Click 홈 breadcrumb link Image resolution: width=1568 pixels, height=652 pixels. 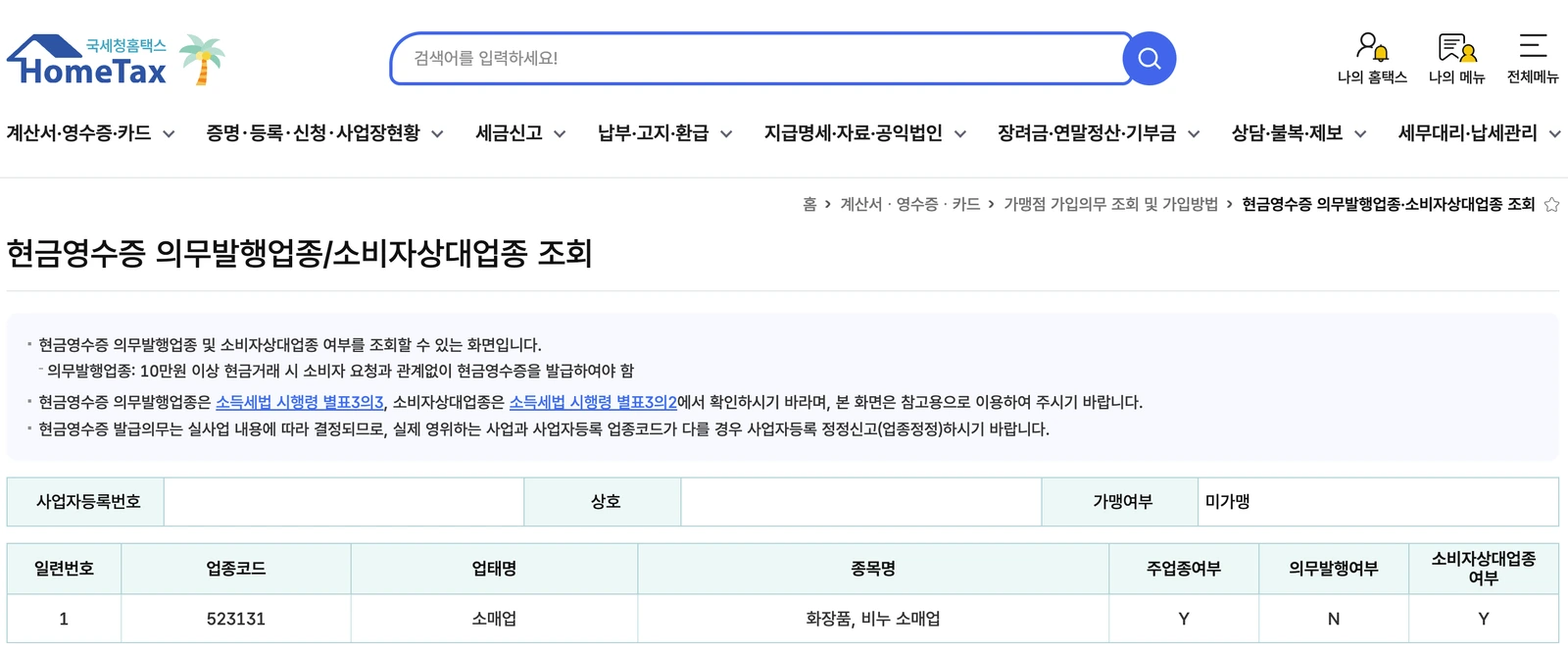(809, 204)
